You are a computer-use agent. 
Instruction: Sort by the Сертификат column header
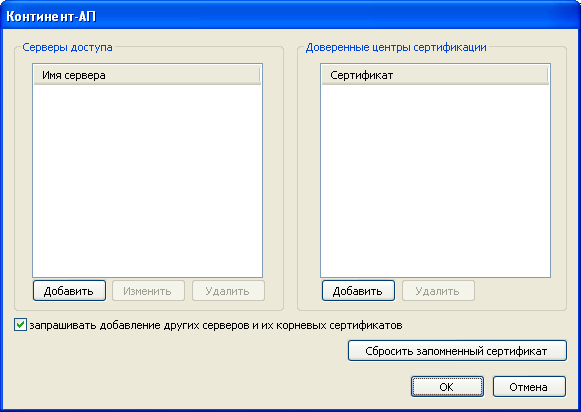(x=435, y=75)
